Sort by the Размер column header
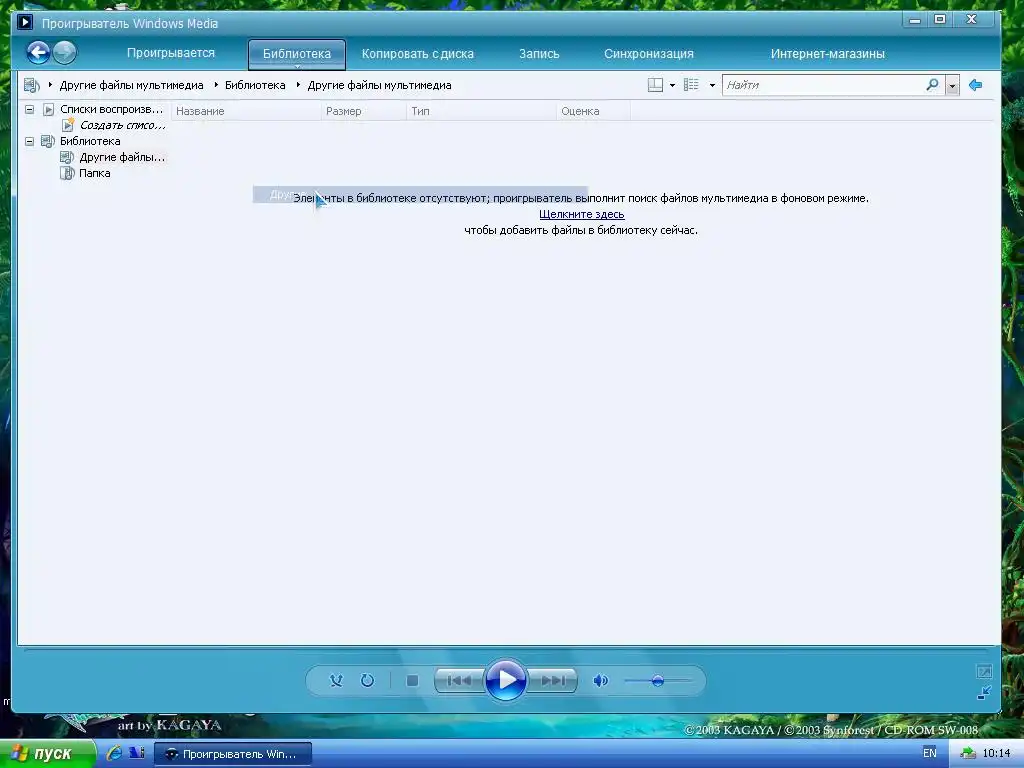 click(x=364, y=111)
